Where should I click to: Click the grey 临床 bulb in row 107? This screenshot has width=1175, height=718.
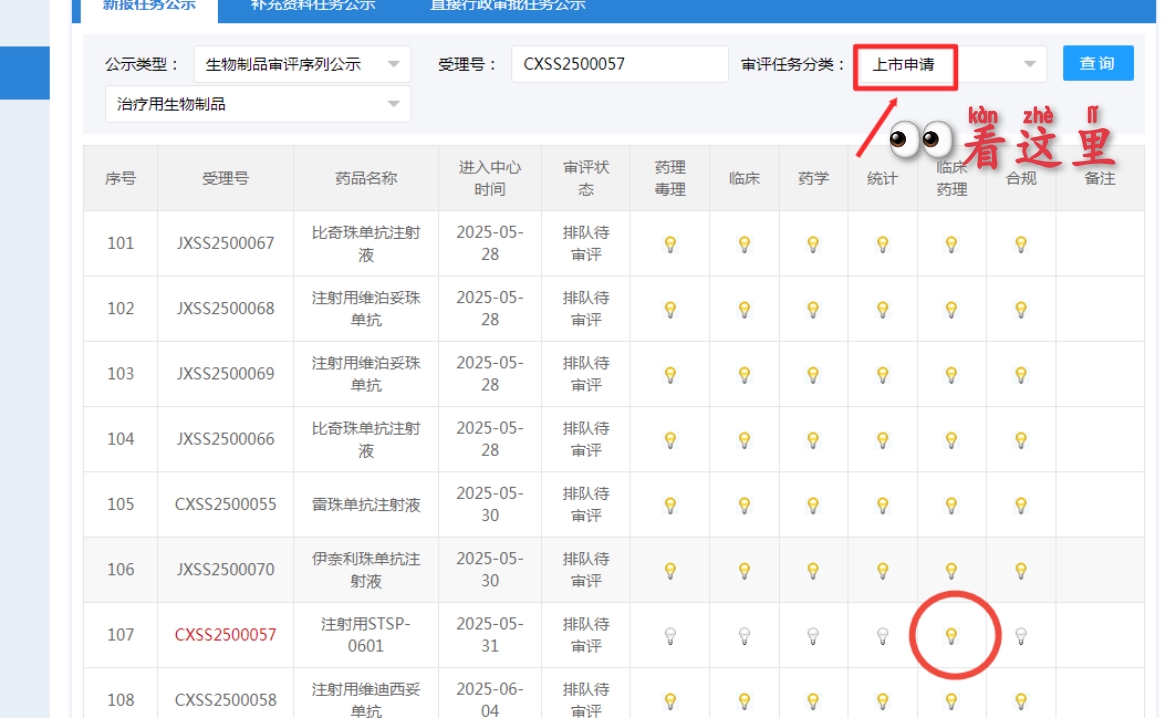point(744,636)
